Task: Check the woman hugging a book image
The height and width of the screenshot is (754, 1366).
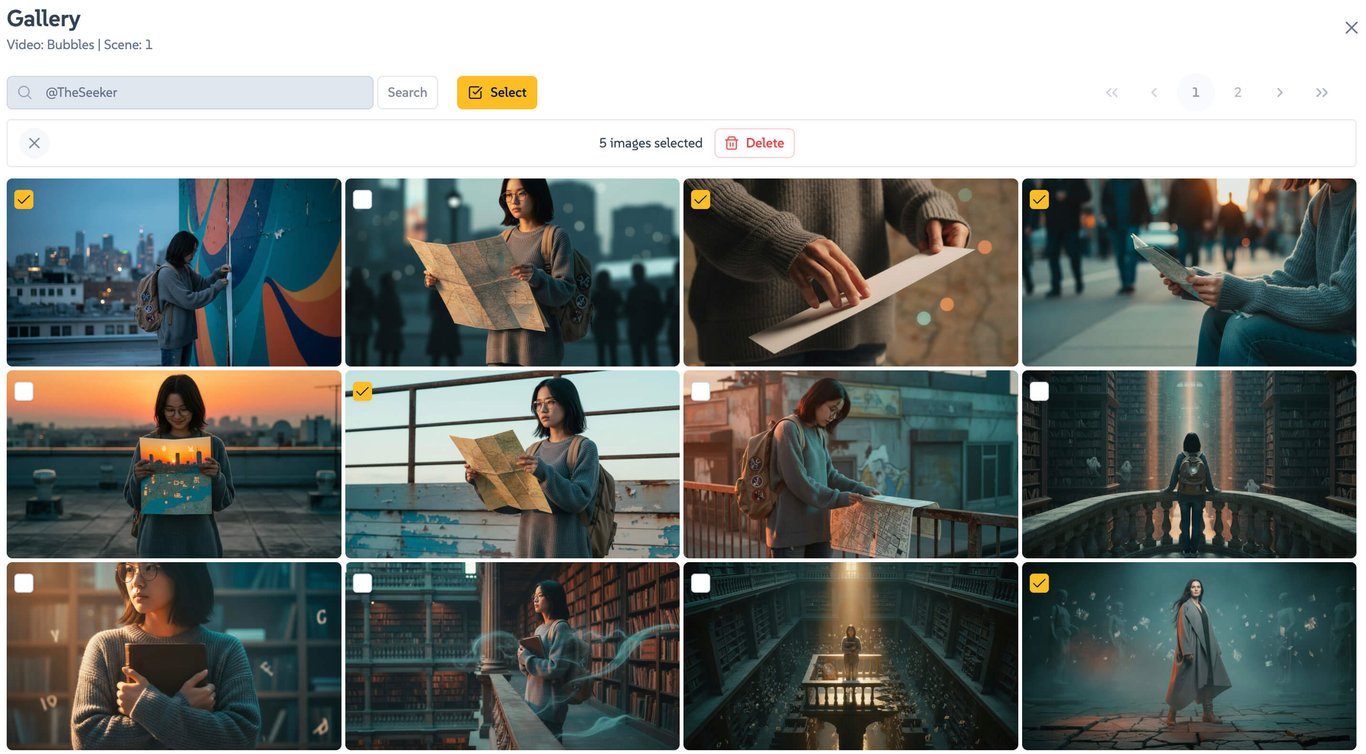Action: [x=24, y=583]
